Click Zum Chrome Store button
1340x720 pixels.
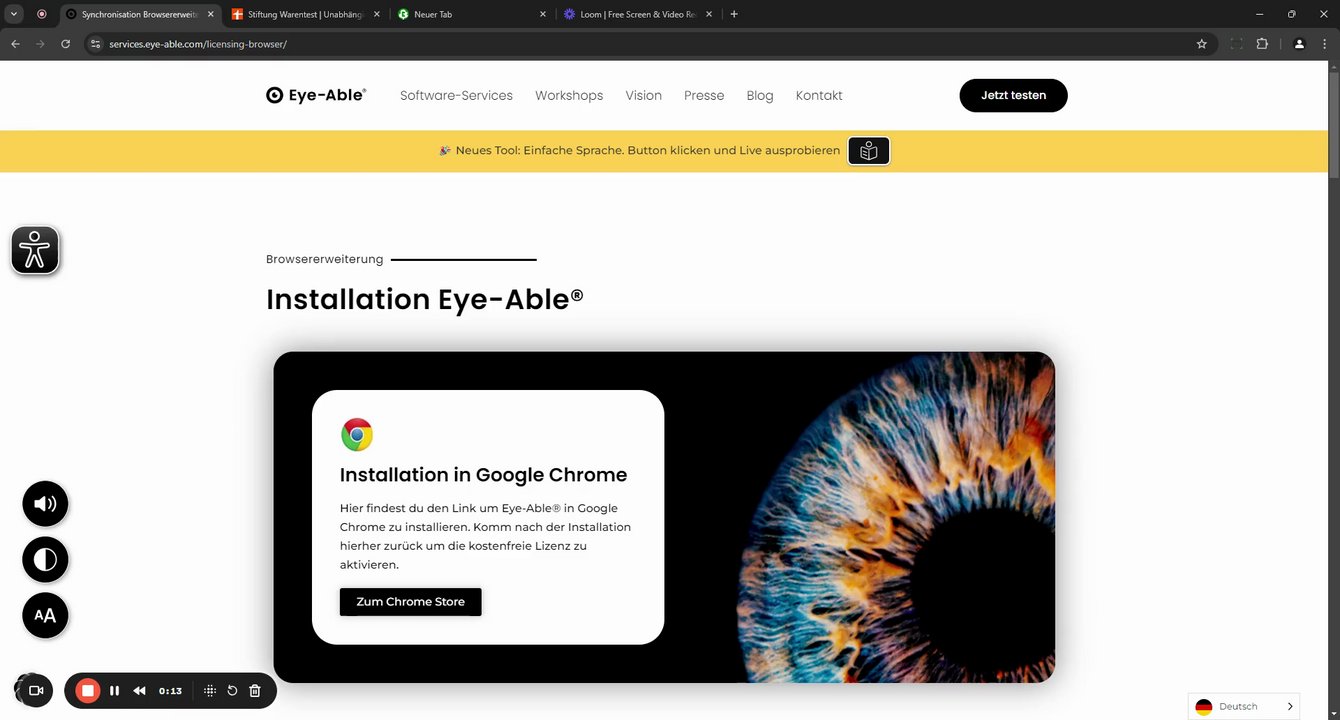coord(410,602)
